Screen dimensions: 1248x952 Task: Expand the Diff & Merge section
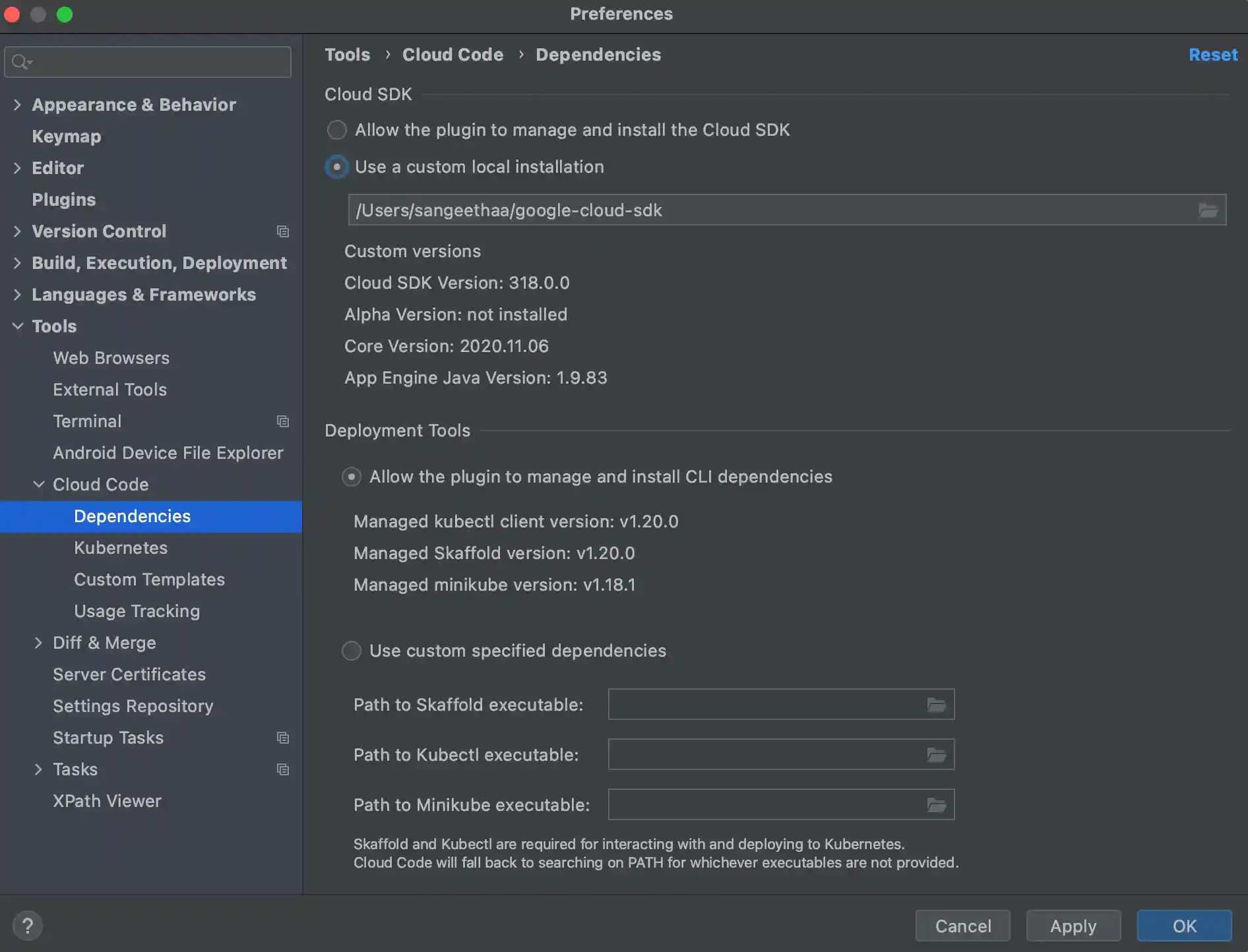(x=38, y=643)
